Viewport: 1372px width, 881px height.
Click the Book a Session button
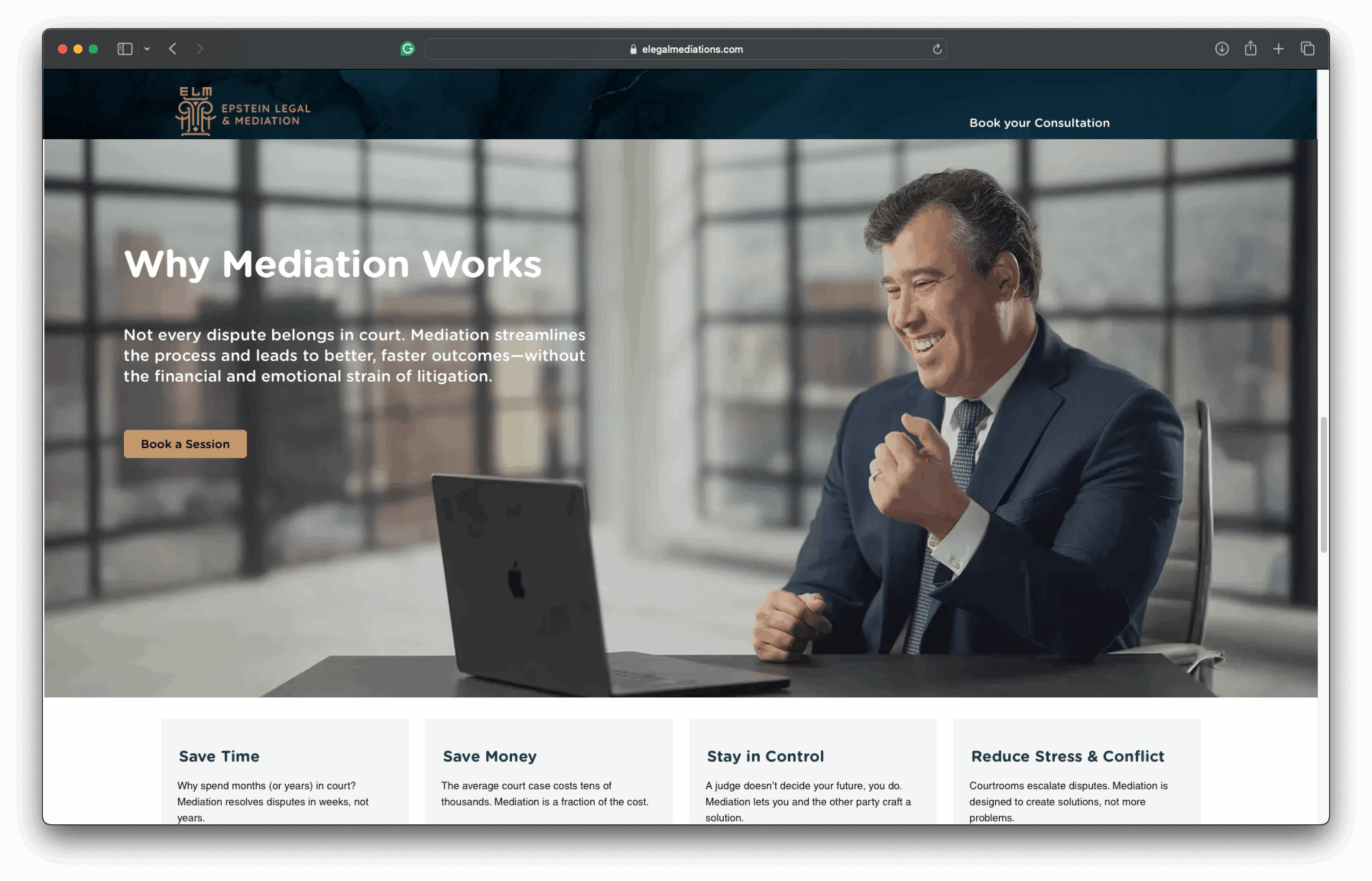pyautogui.click(x=185, y=444)
